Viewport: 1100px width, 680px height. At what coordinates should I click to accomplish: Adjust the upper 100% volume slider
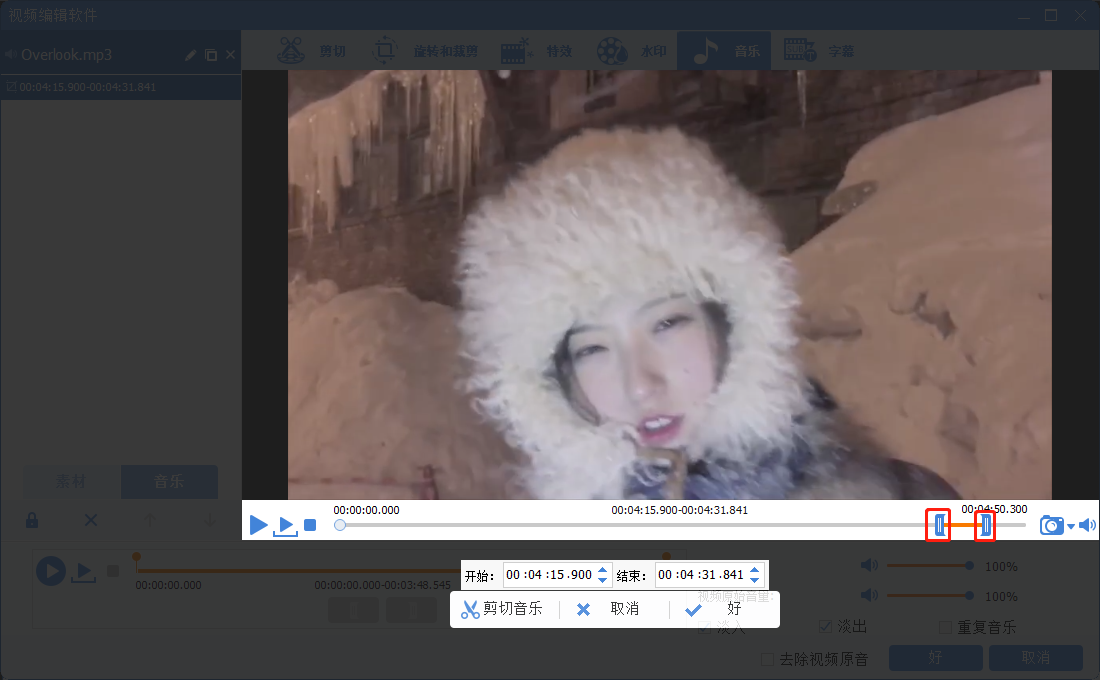point(930,566)
